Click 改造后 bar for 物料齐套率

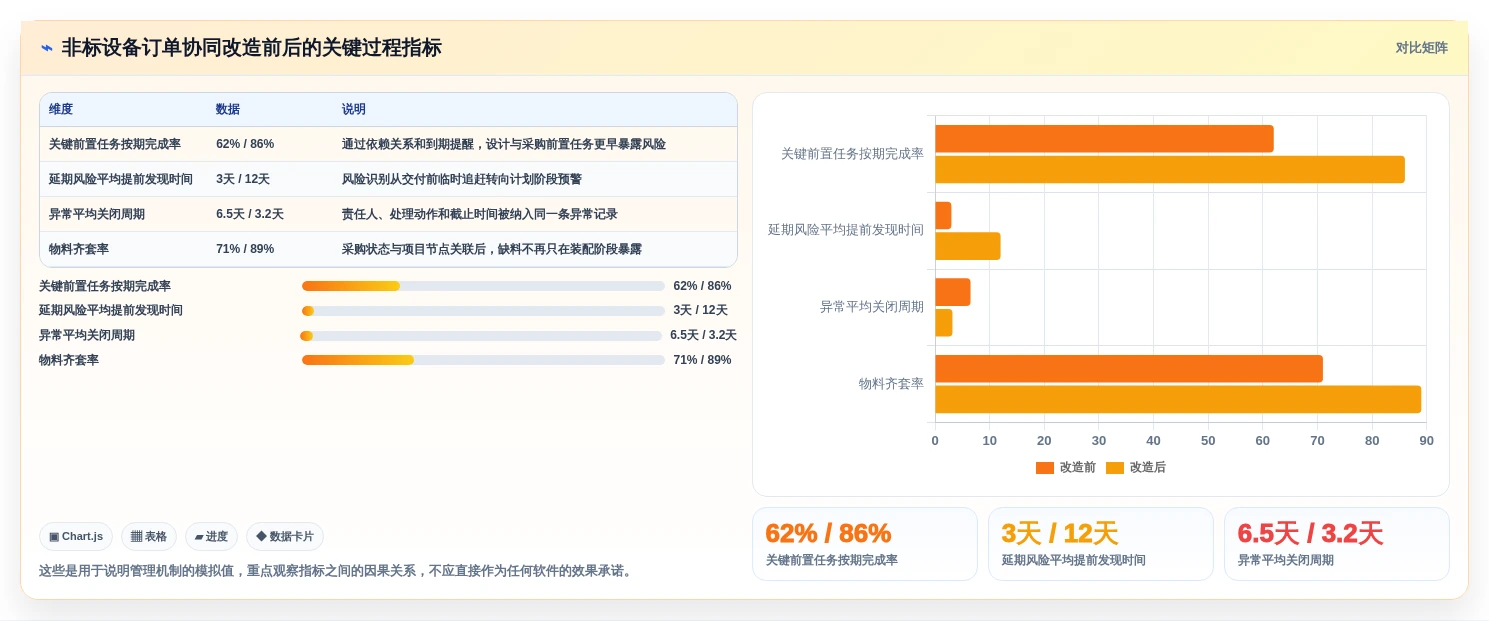[1178, 399]
